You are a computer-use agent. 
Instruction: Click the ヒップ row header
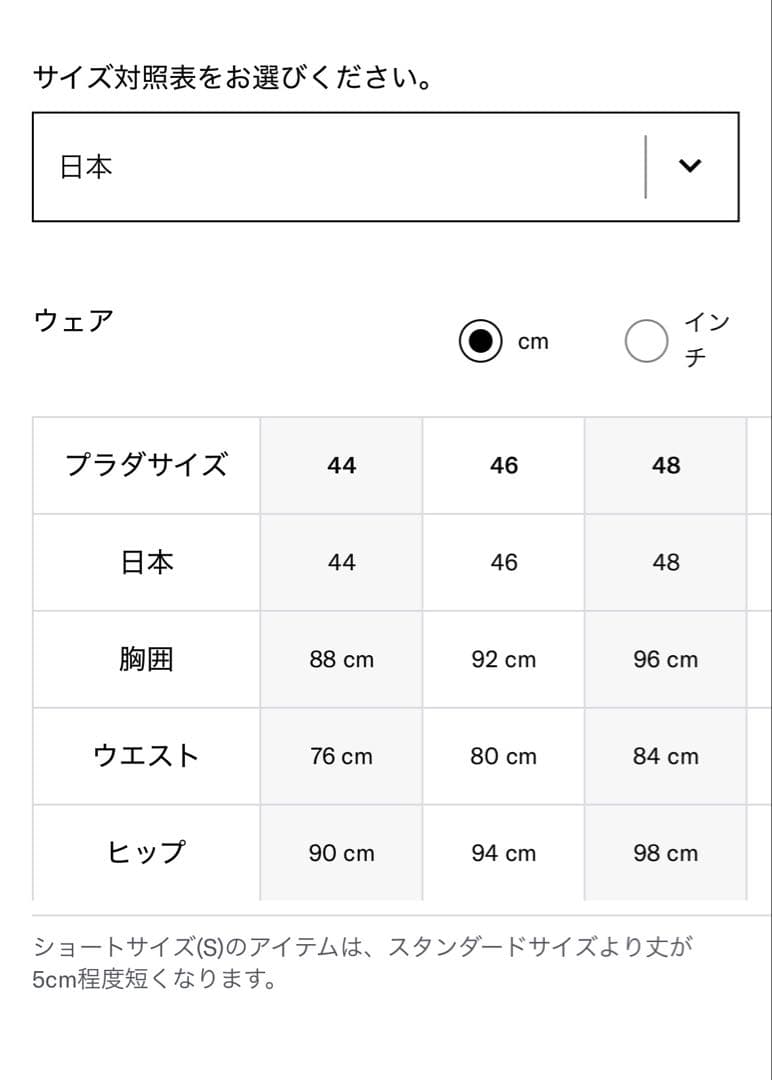point(146,853)
